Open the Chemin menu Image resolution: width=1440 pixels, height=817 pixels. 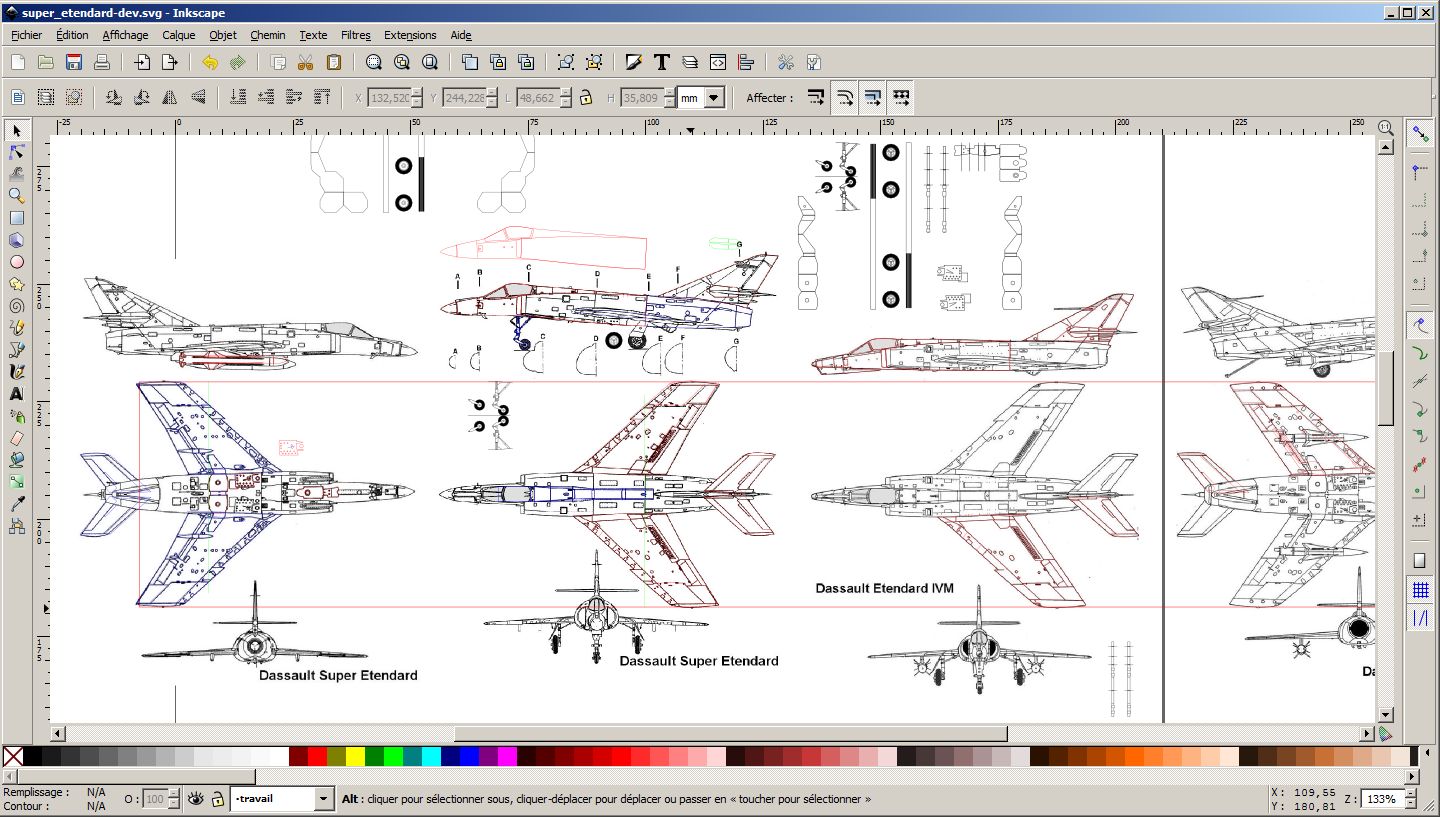click(x=268, y=35)
